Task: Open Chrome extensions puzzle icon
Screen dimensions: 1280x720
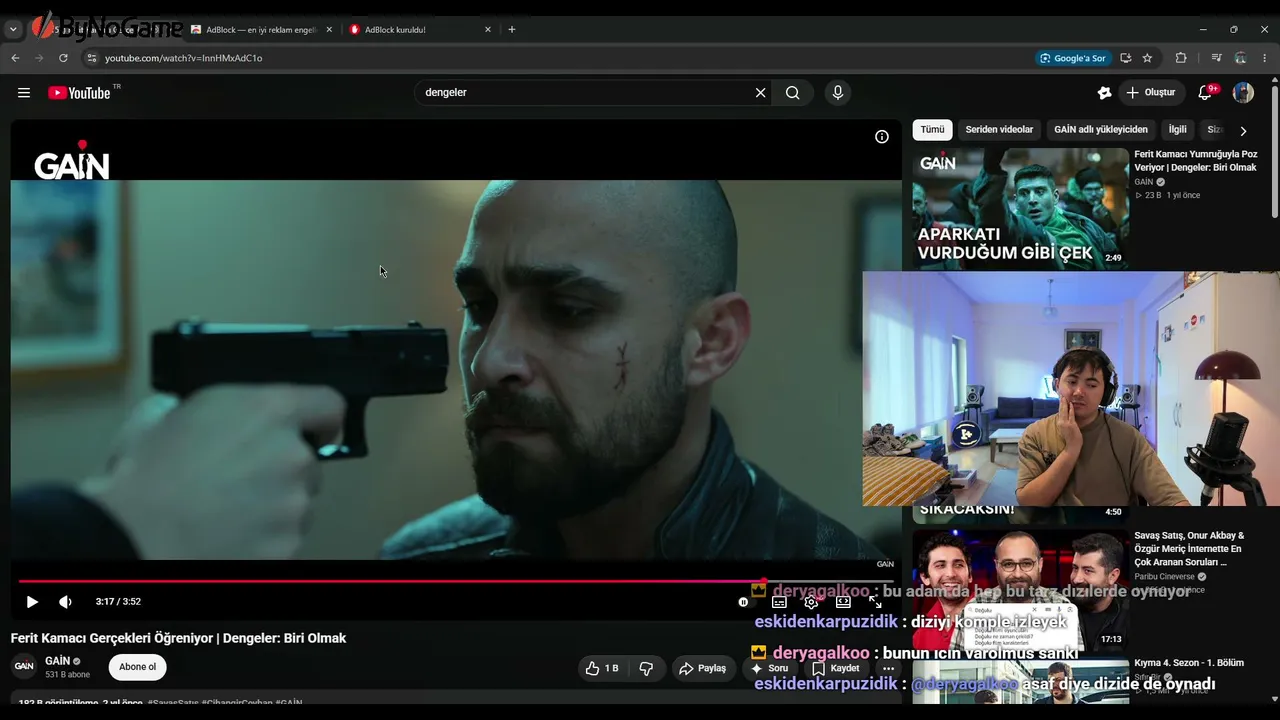Action: 1181,58
